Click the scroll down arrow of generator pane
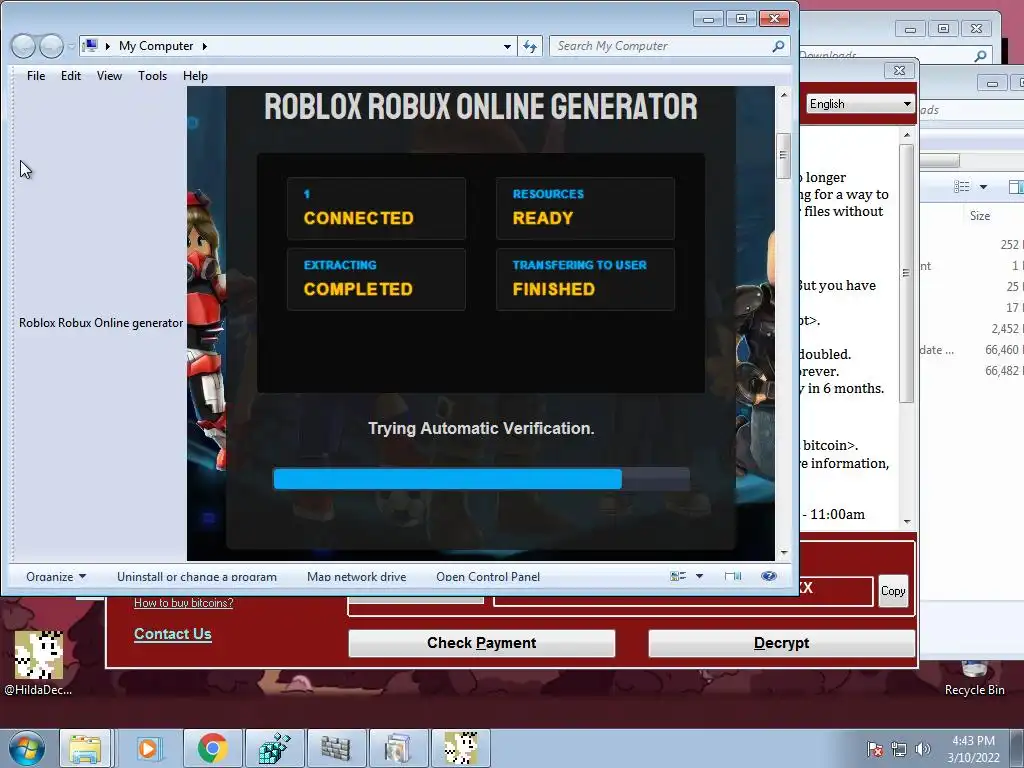This screenshot has width=1024, height=768. tap(784, 553)
